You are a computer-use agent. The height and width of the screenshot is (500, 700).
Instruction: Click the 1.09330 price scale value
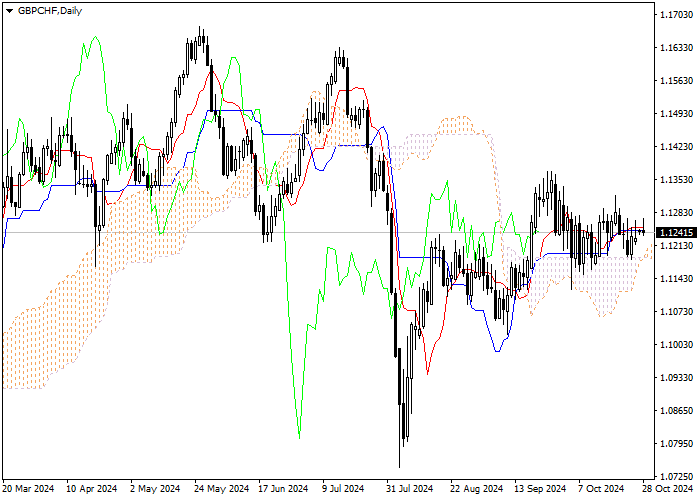click(x=677, y=378)
